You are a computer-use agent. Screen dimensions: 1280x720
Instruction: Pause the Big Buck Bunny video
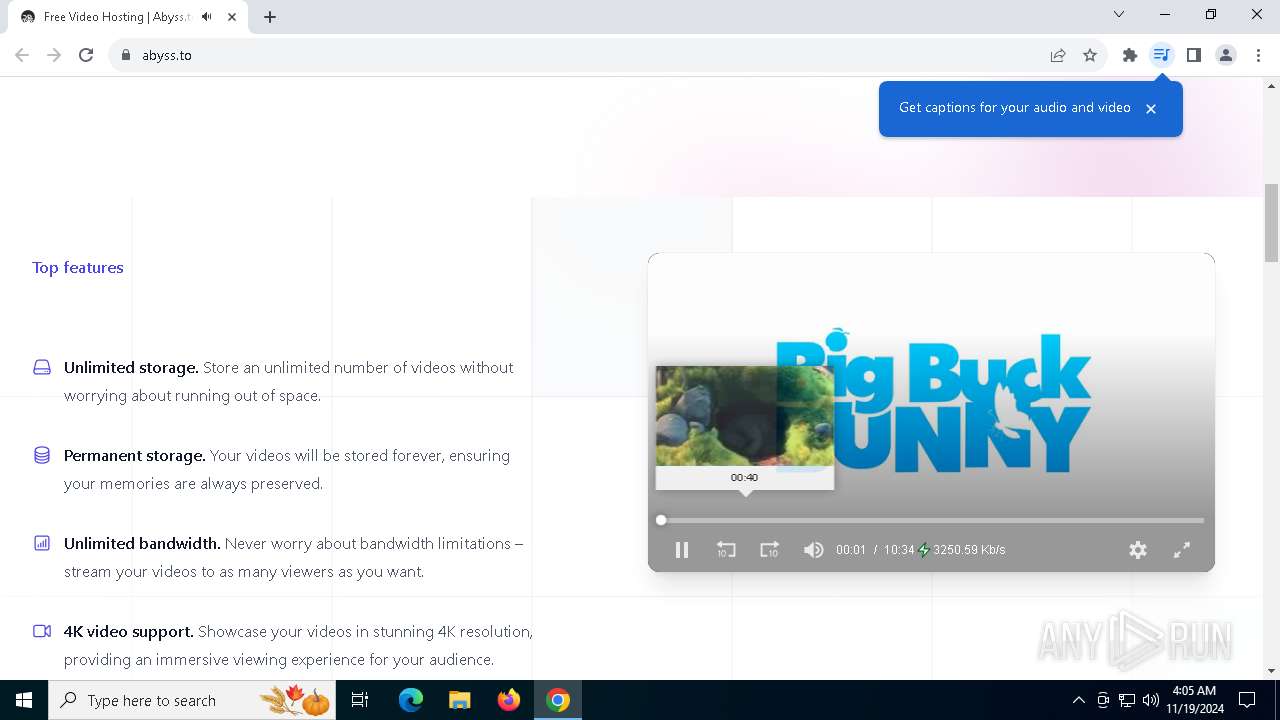(x=682, y=550)
